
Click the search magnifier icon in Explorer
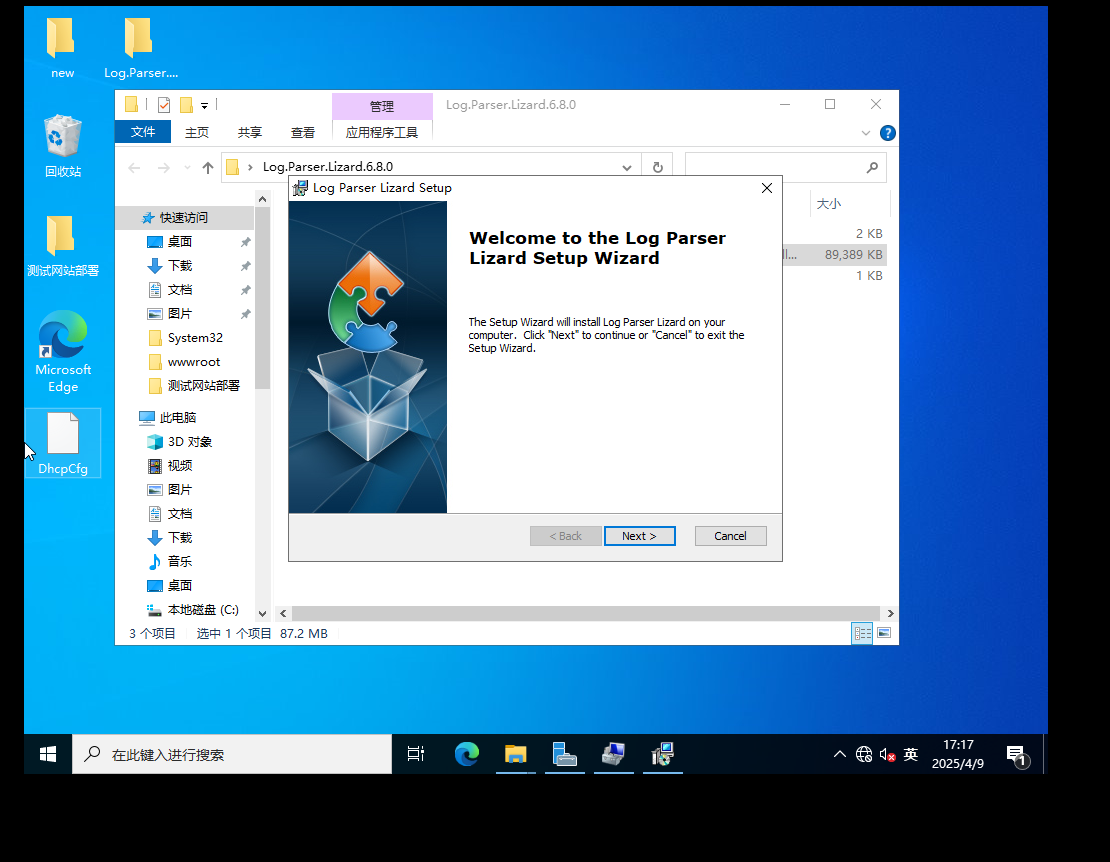pyautogui.click(x=872, y=167)
